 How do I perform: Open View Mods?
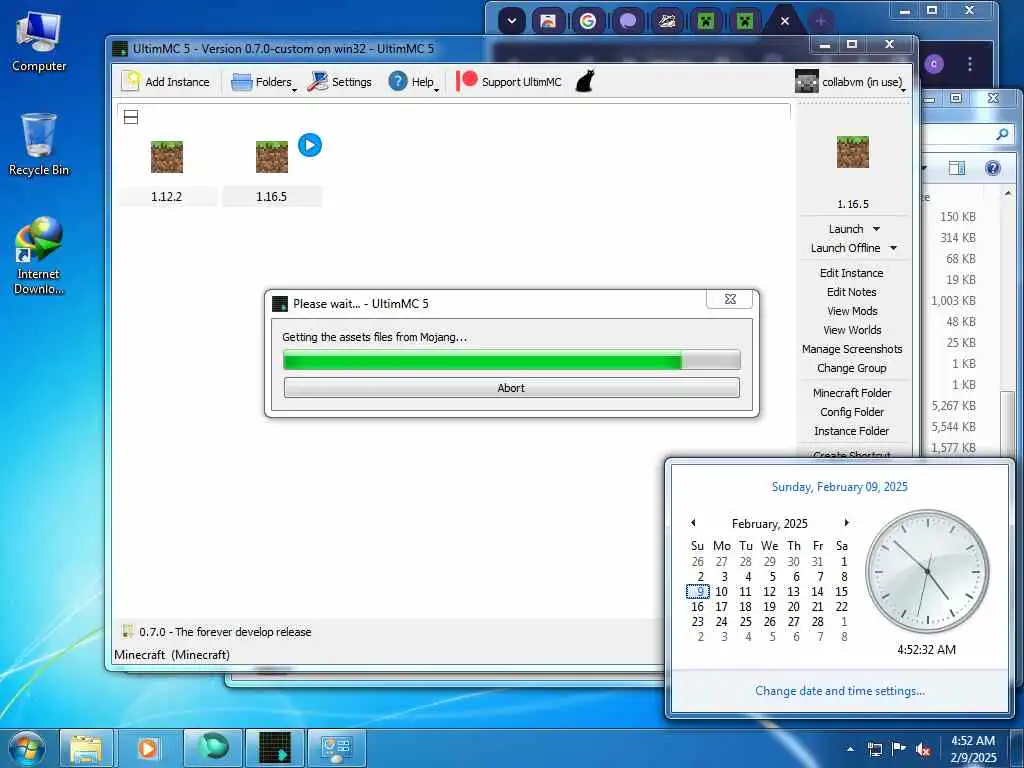[x=852, y=311]
